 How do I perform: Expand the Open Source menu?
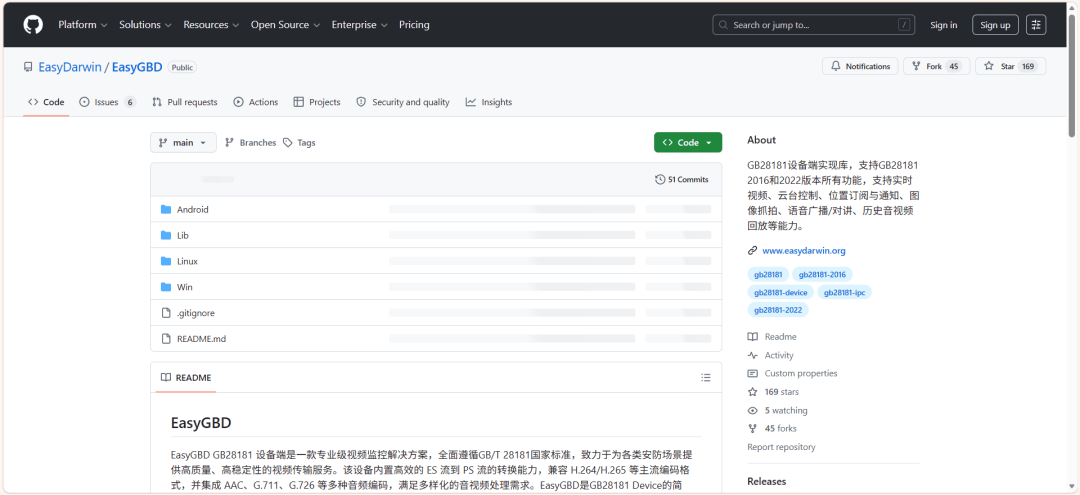(x=285, y=25)
